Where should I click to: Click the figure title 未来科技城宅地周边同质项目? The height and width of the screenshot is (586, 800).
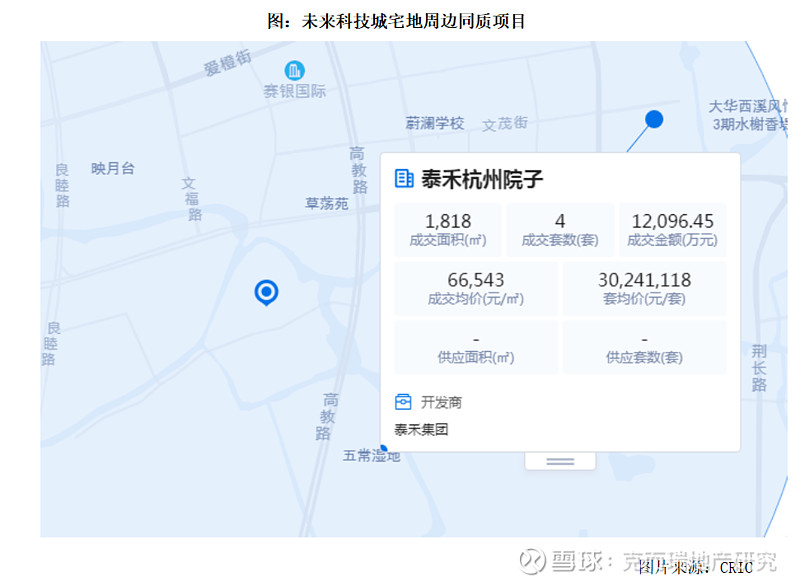396,21
